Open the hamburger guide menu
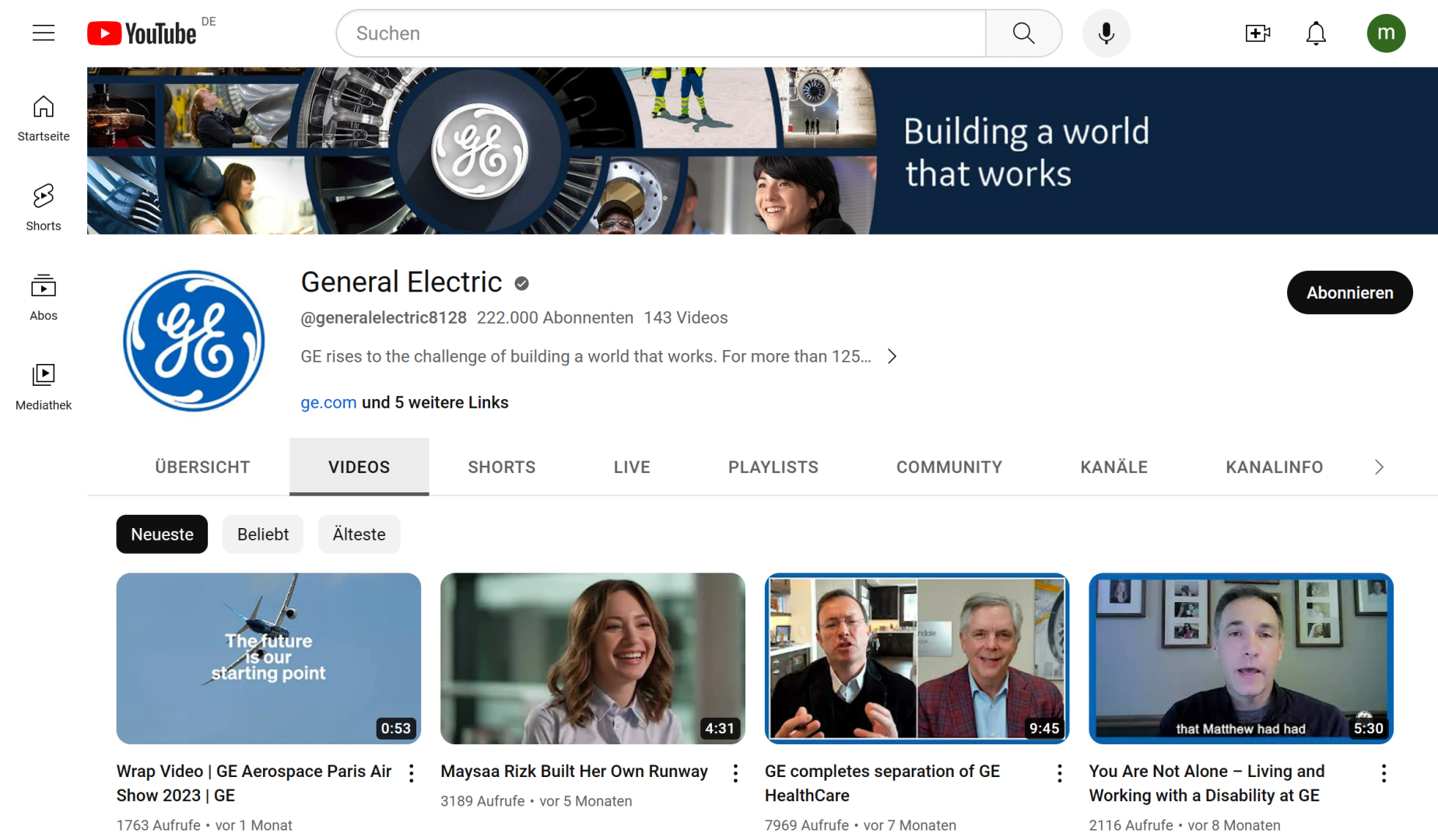 (x=44, y=33)
